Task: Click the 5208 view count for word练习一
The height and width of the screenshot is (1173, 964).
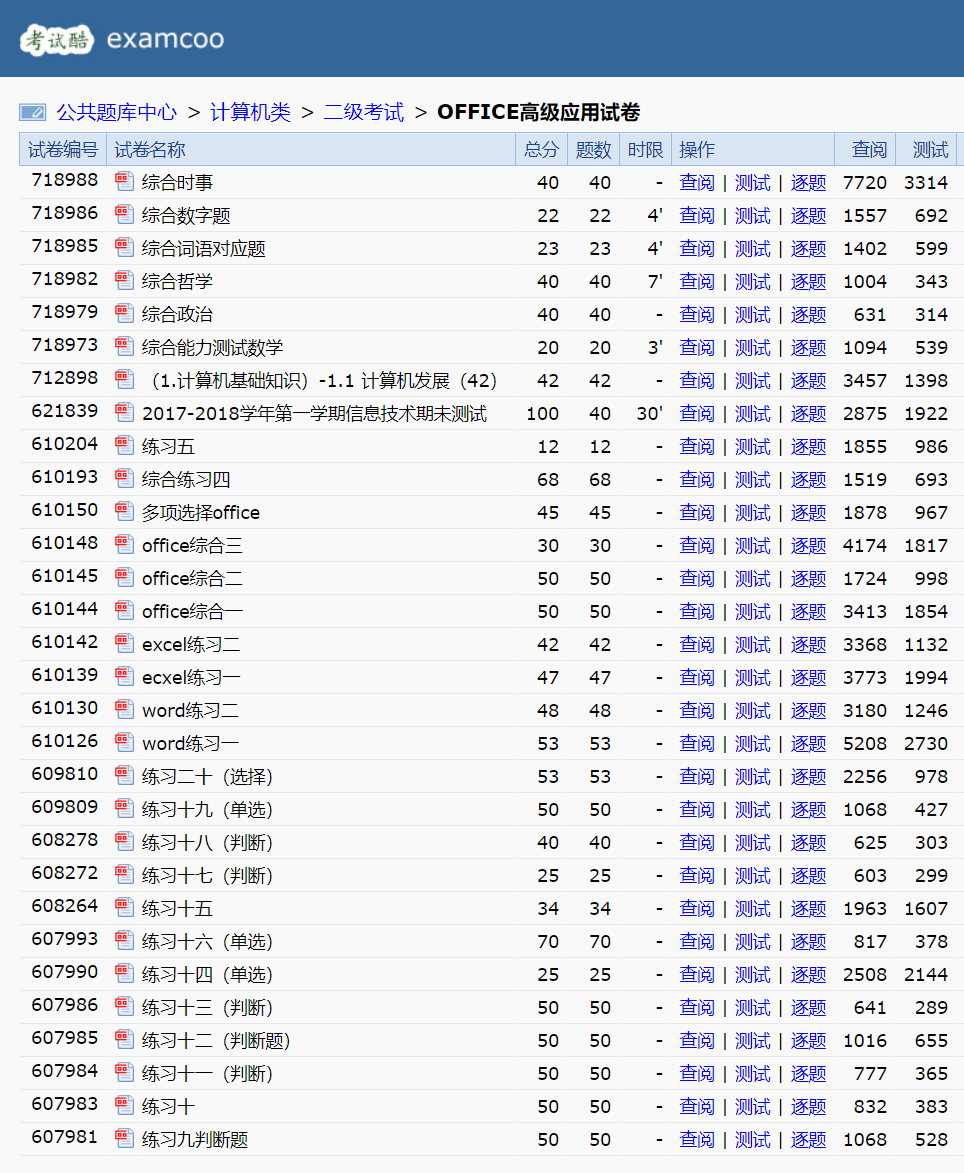Action: coord(865,744)
